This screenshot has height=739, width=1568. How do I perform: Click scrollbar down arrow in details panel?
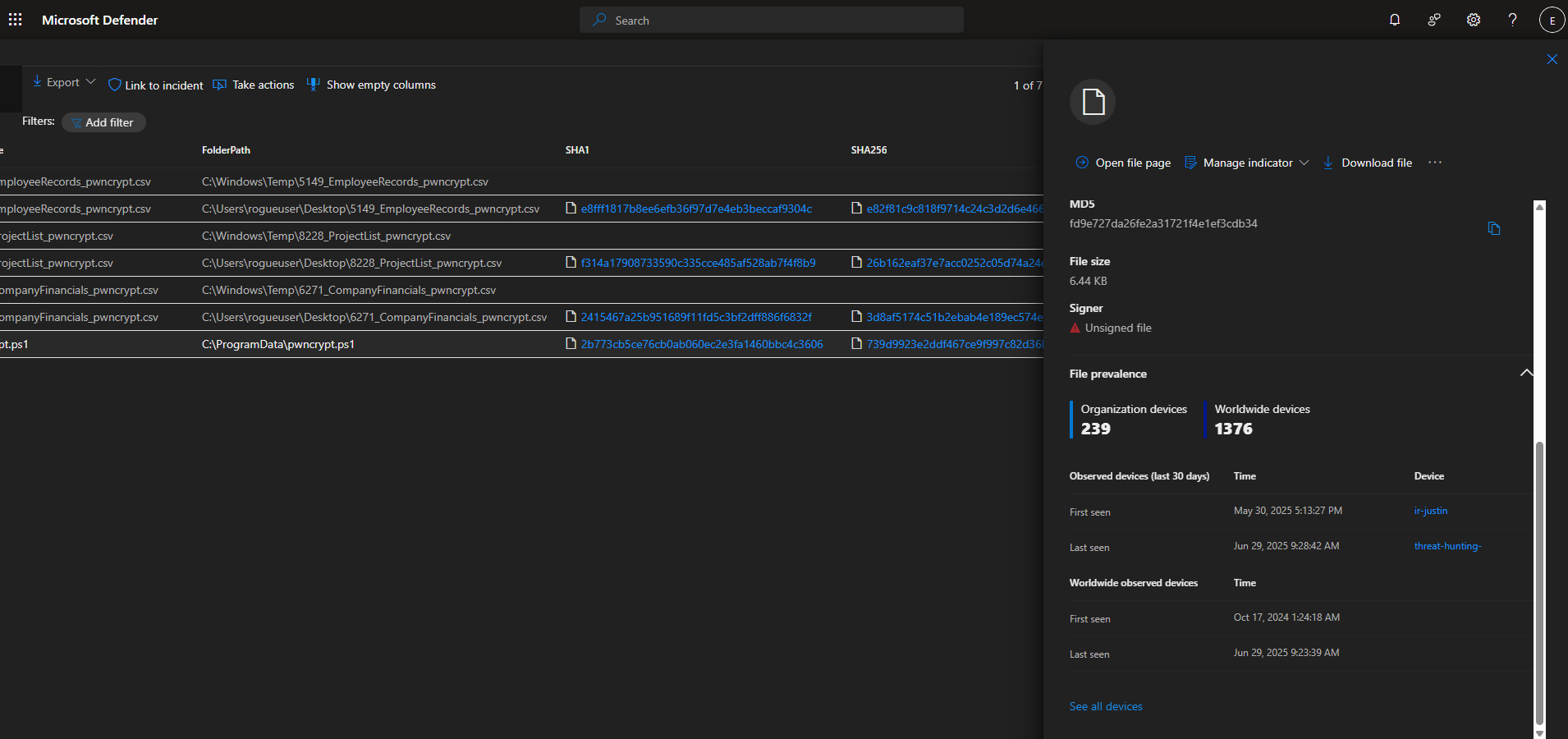(1539, 733)
